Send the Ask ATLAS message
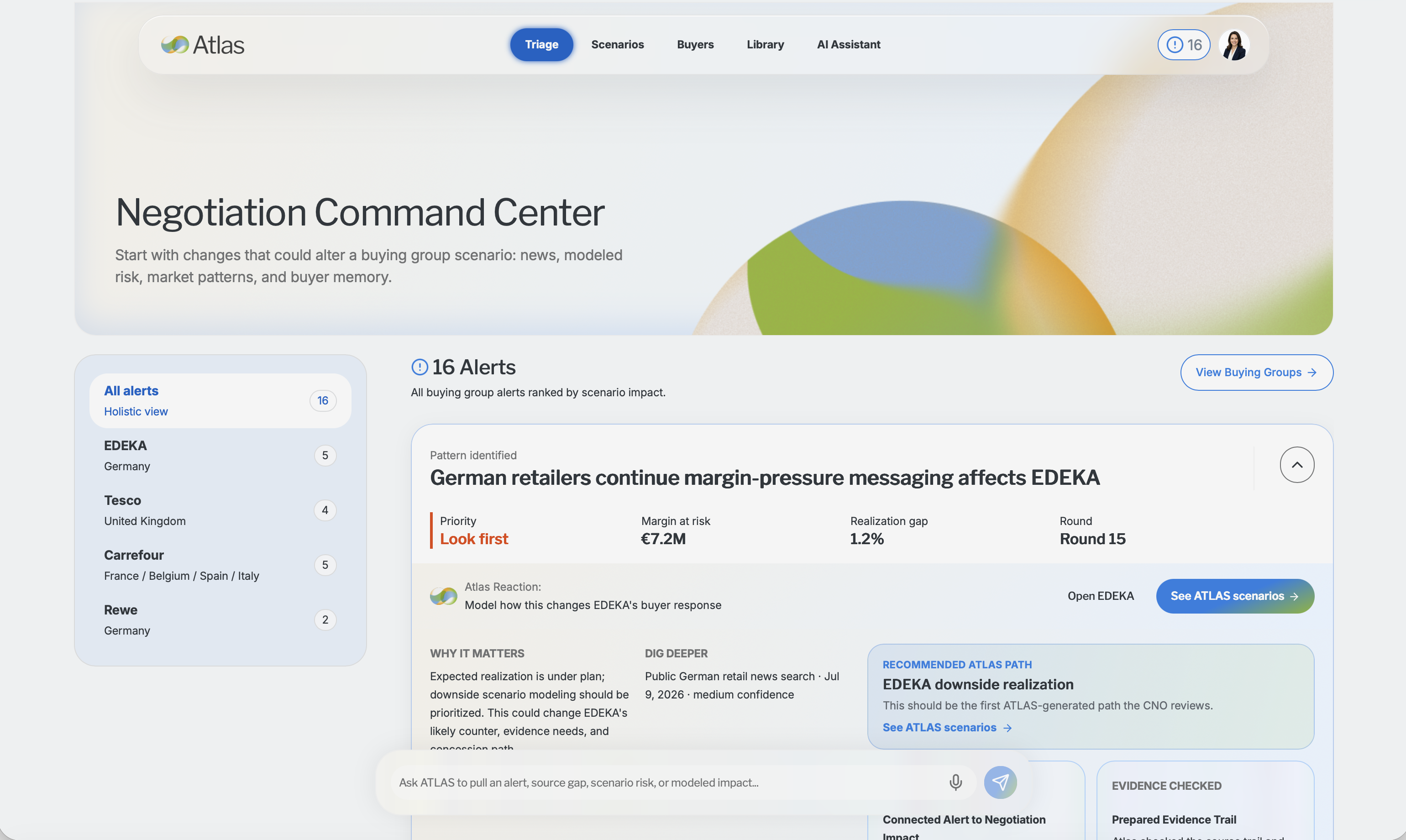1406x840 pixels. click(x=1000, y=782)
